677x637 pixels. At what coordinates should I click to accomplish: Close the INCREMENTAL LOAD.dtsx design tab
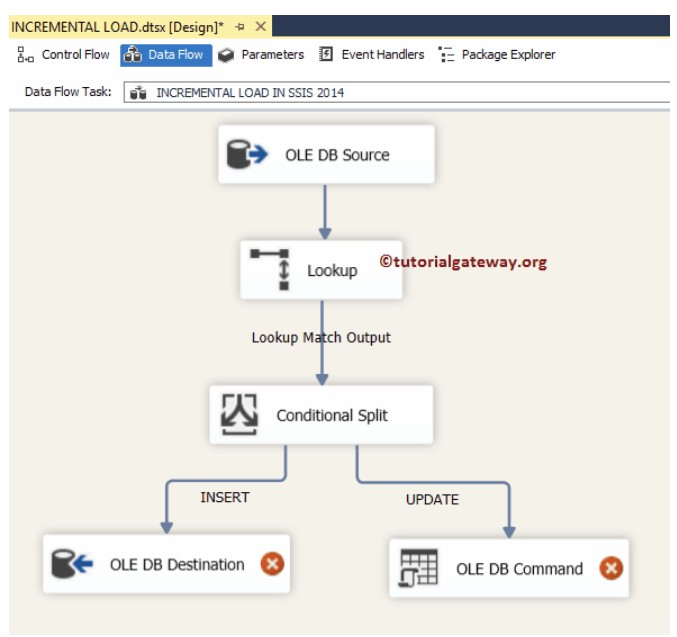[x=261, y=27]
